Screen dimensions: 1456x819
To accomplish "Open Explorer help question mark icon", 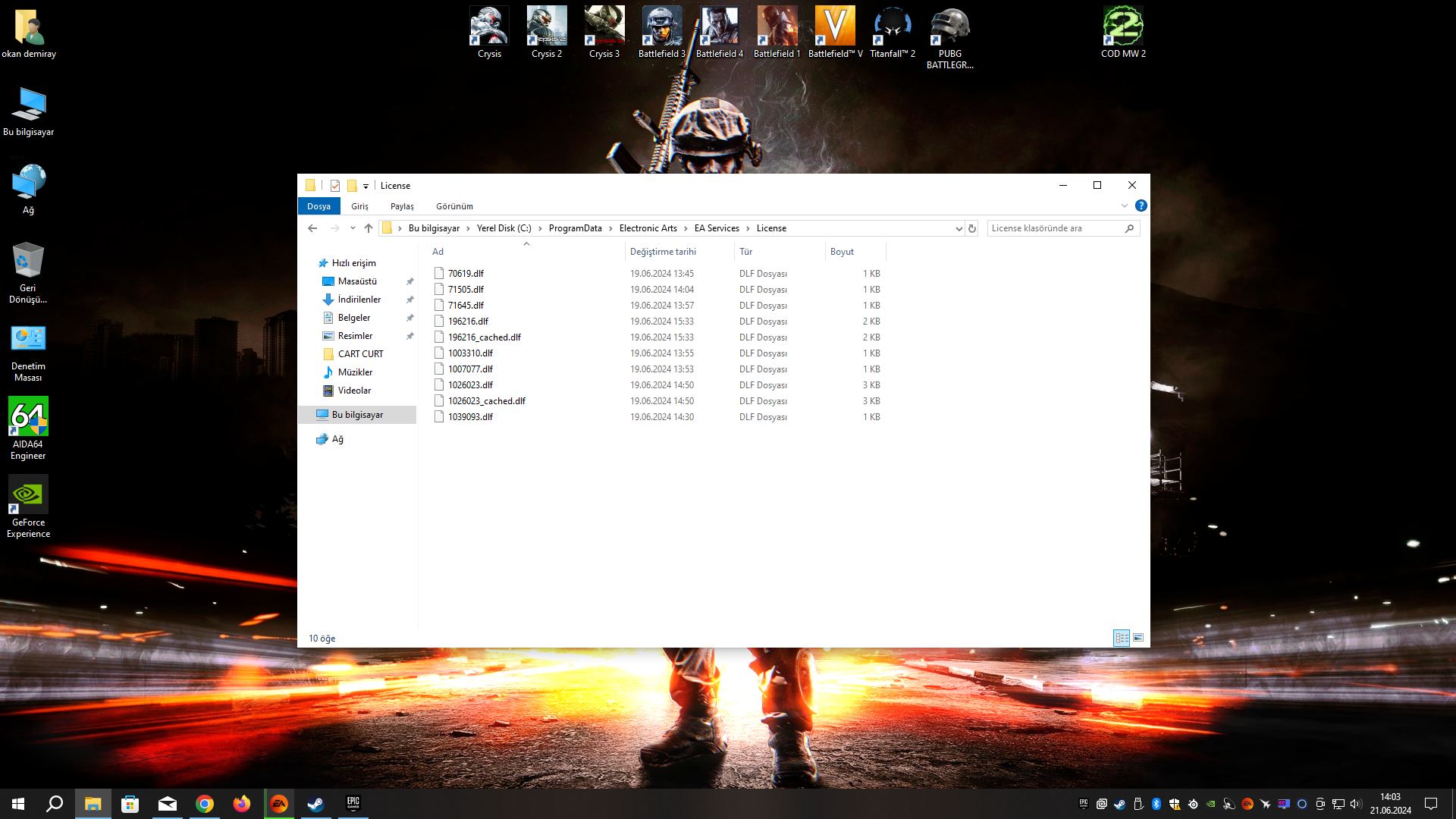I will 1141,206.
